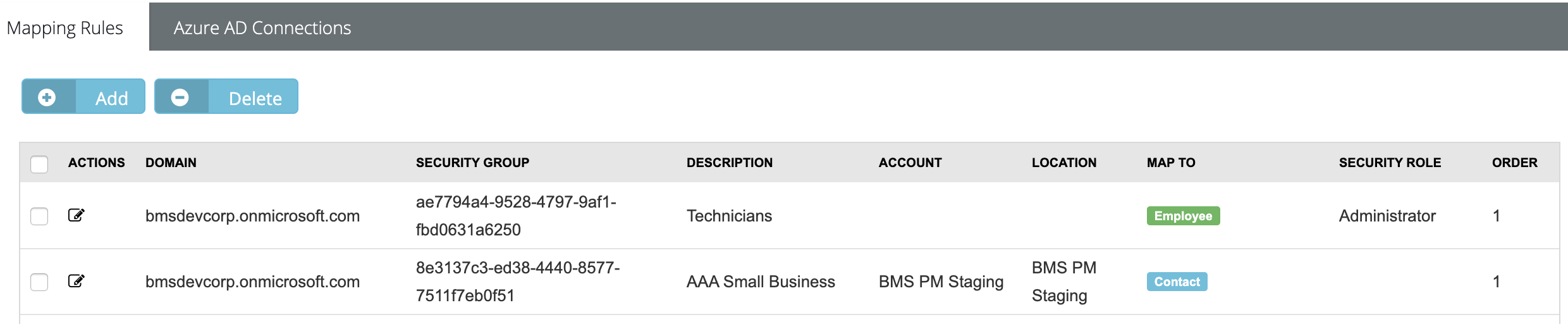Edit the AAA Small Business mapping rule
The image size is (1568, 324).
click(x=77, y=281)
